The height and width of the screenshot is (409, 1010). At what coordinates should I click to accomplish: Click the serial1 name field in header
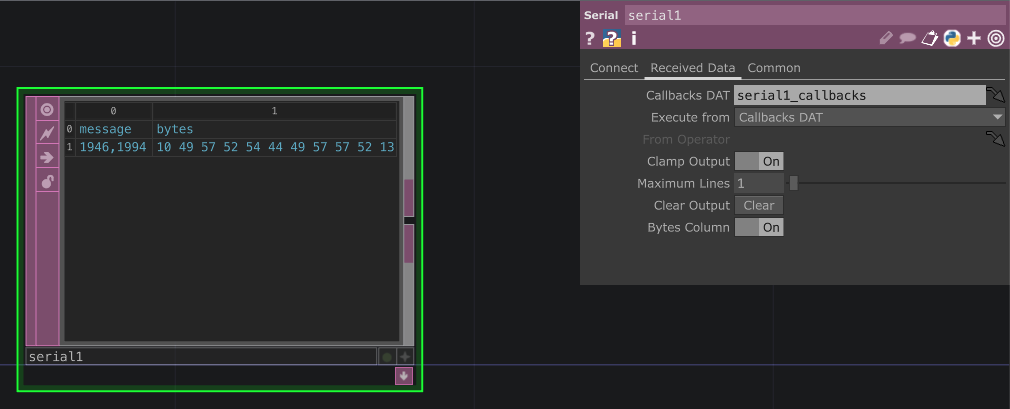[x=814, y=15]
